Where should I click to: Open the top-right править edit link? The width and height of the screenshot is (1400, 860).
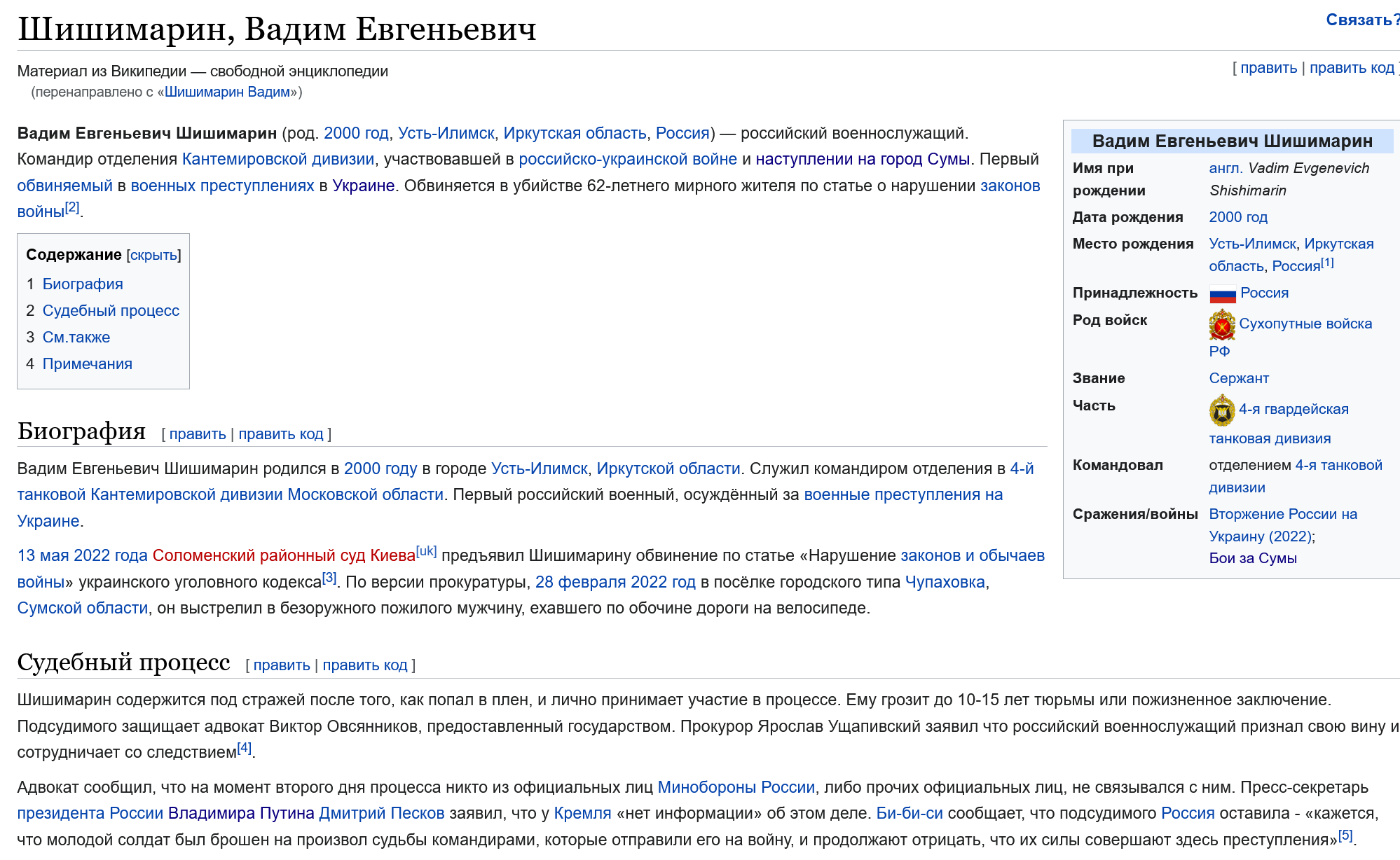[1268, 68]
